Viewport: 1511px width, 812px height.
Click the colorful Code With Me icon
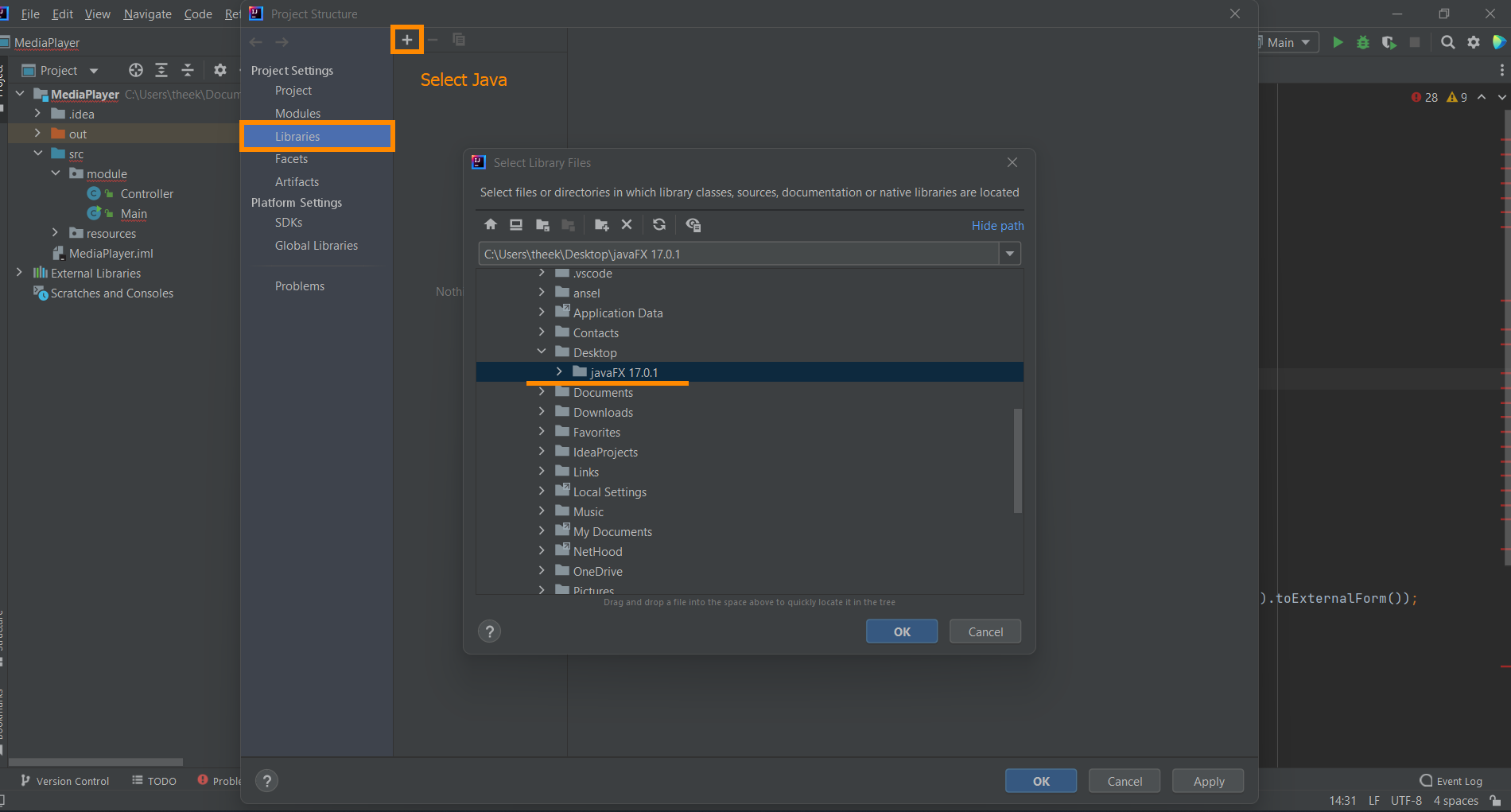click(x=1500, y=42)
